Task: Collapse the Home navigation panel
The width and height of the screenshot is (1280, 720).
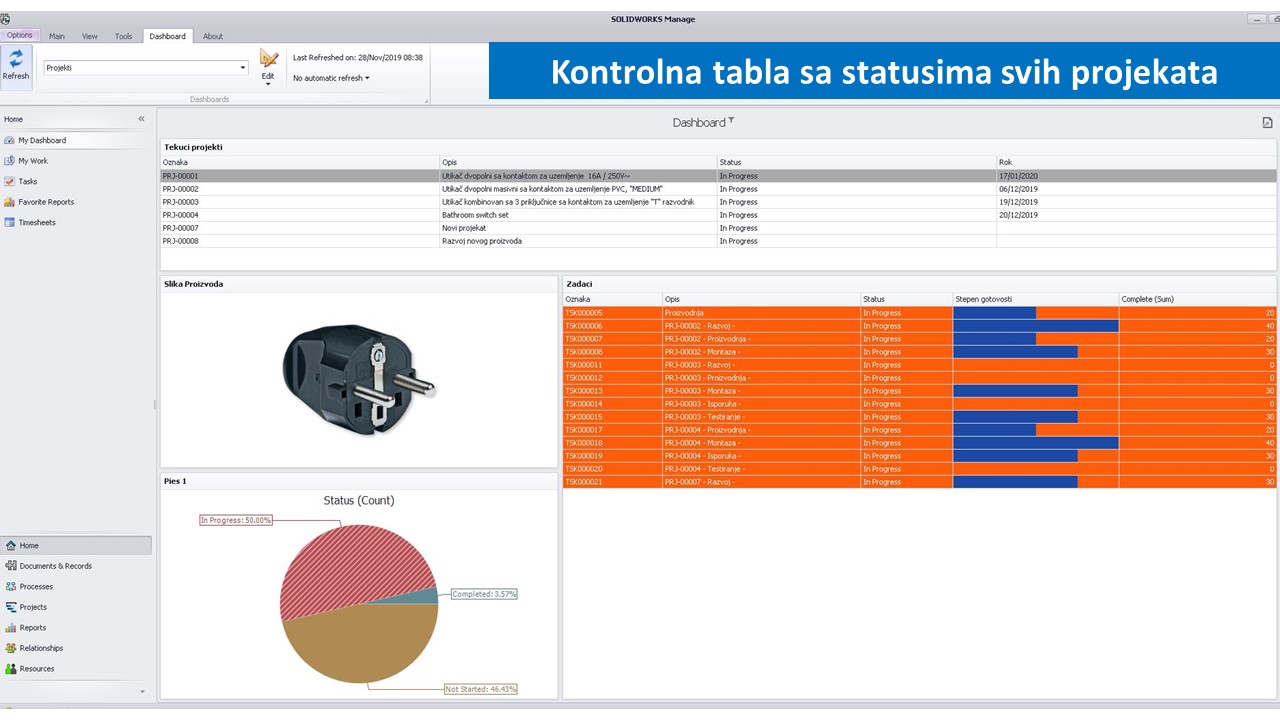Action: (x=141, y=119)
